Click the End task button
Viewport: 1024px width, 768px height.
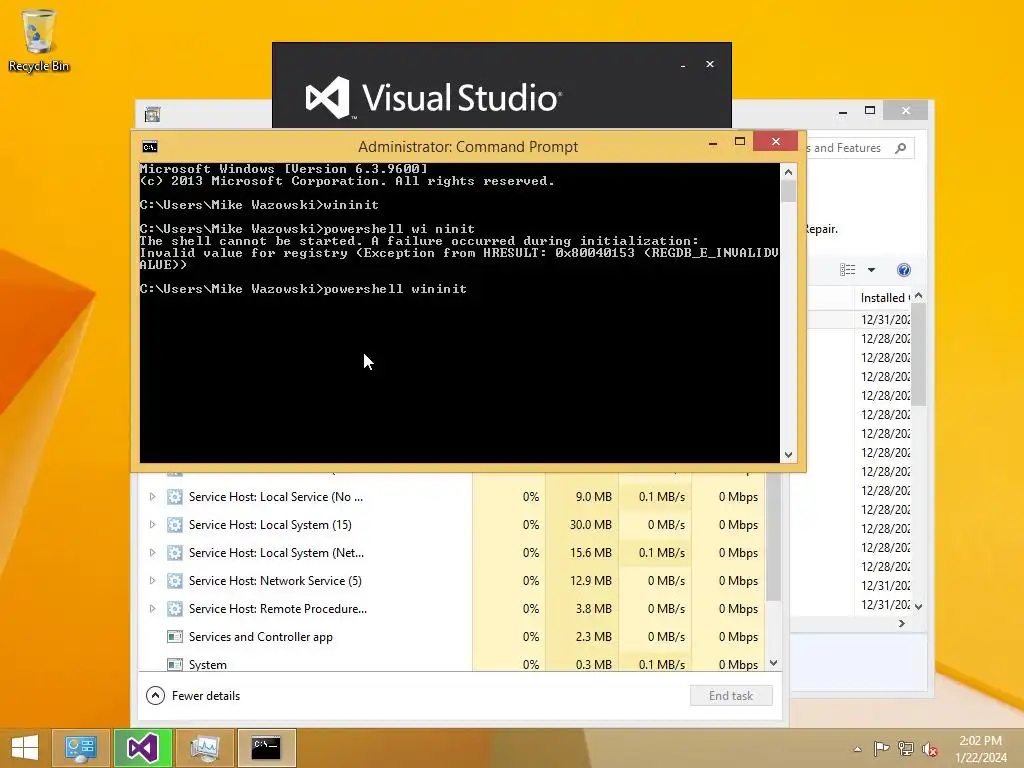pos(731,696)
